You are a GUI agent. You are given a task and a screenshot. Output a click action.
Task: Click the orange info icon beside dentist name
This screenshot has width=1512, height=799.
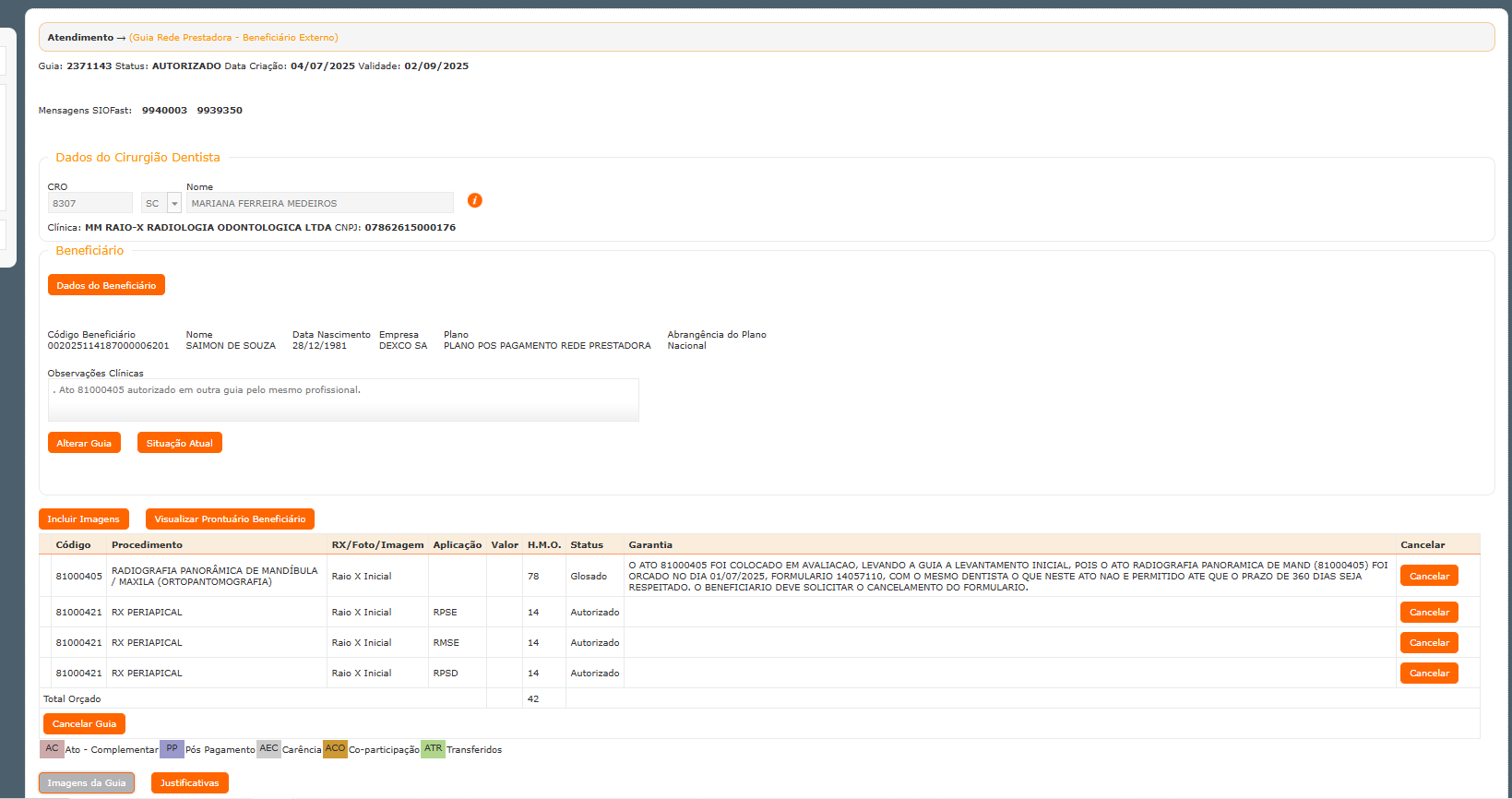475,201
